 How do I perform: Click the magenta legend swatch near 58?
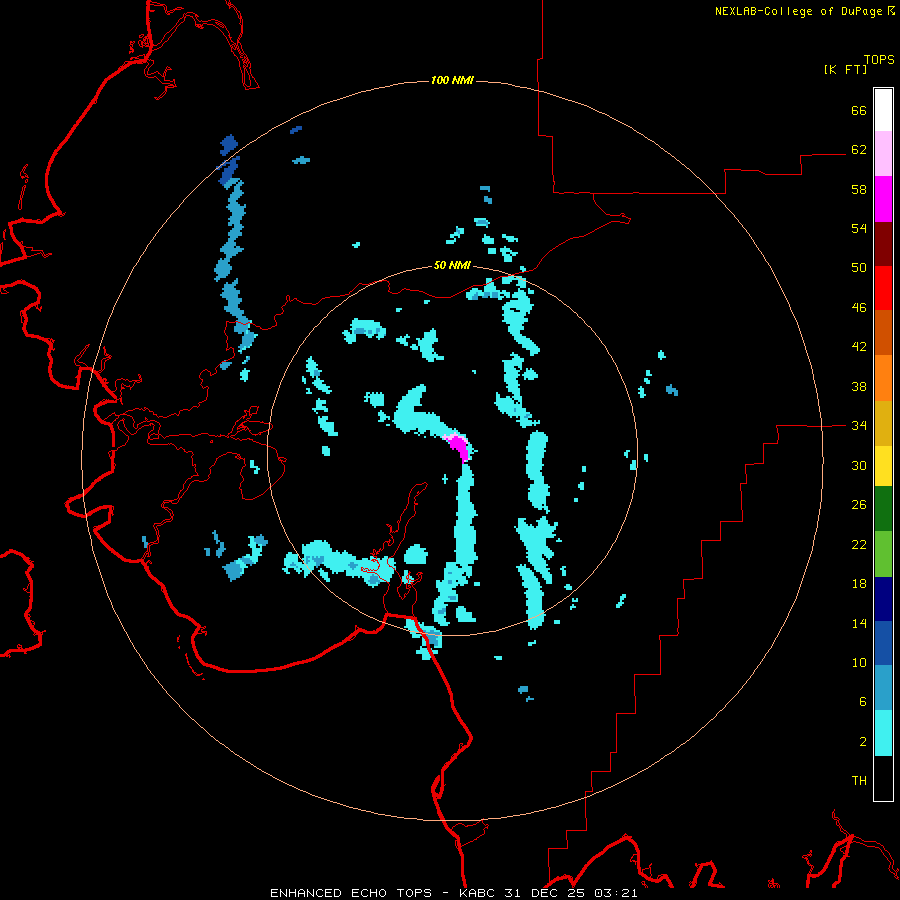883,199
